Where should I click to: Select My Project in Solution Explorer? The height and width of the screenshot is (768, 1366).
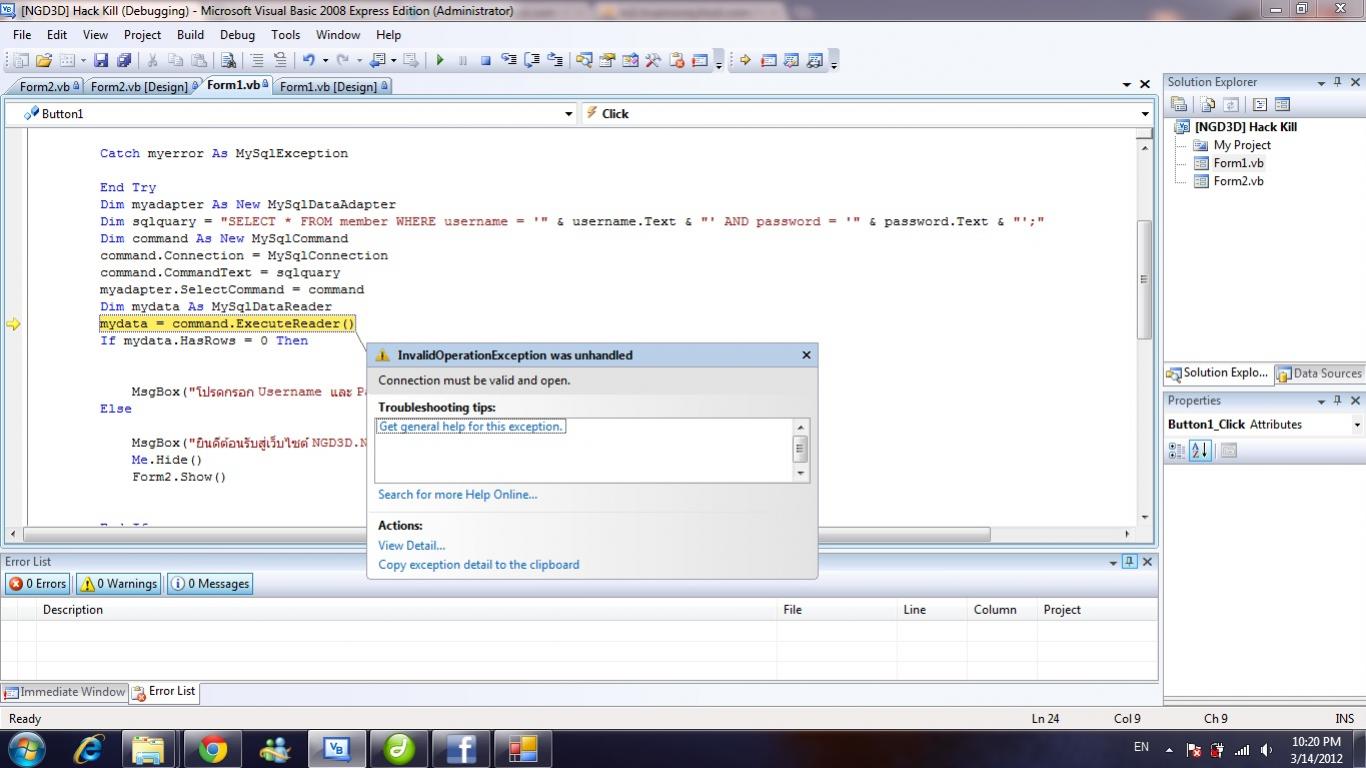point(1242,145)
